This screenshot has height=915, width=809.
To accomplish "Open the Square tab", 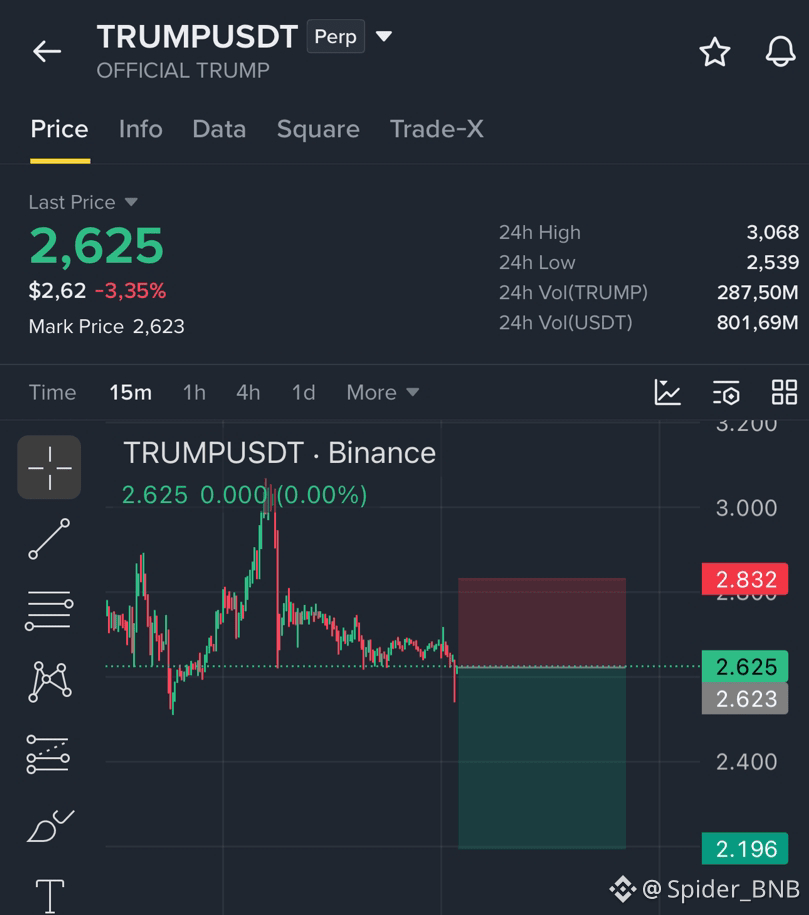I will point(318,129).
